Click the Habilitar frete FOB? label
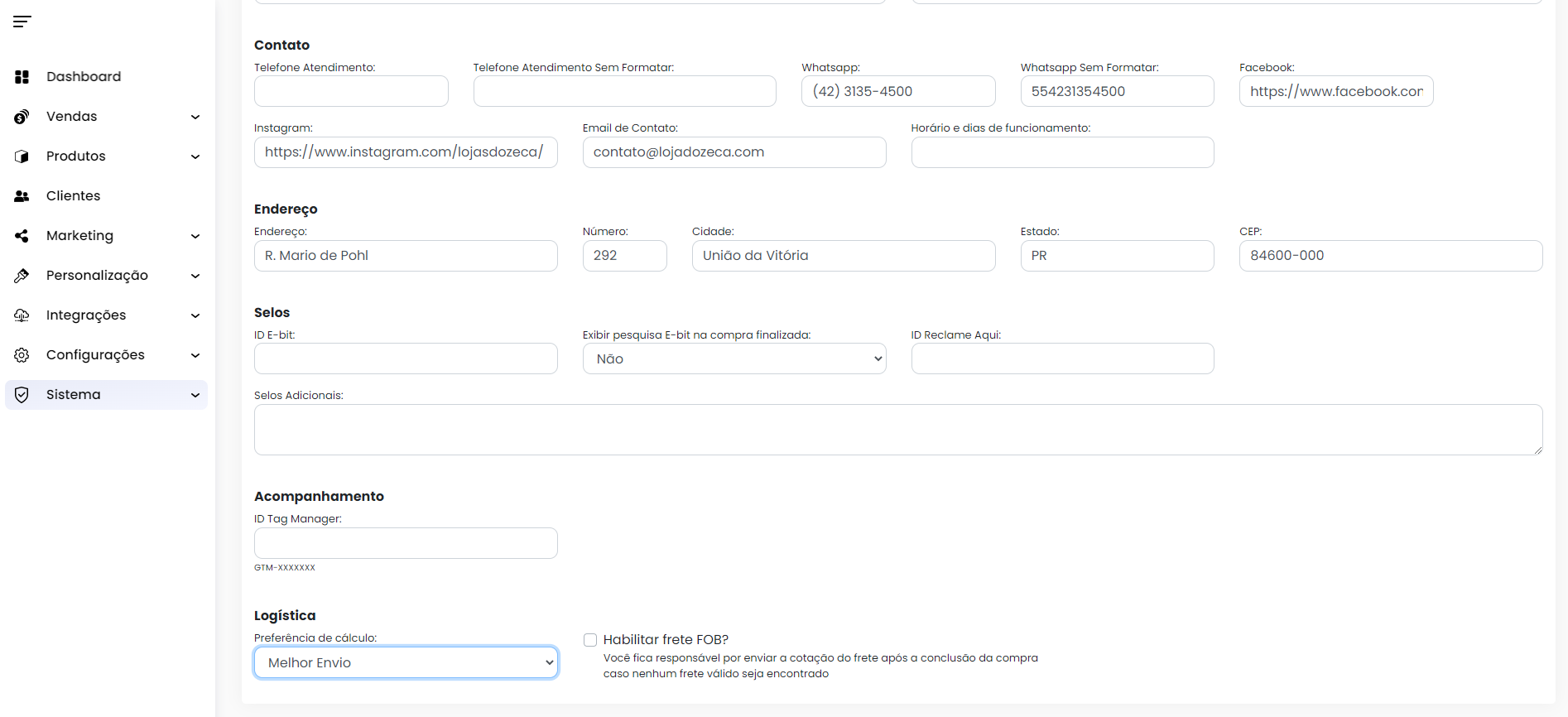The image size is (1568, 717). [x=666, y=640]
